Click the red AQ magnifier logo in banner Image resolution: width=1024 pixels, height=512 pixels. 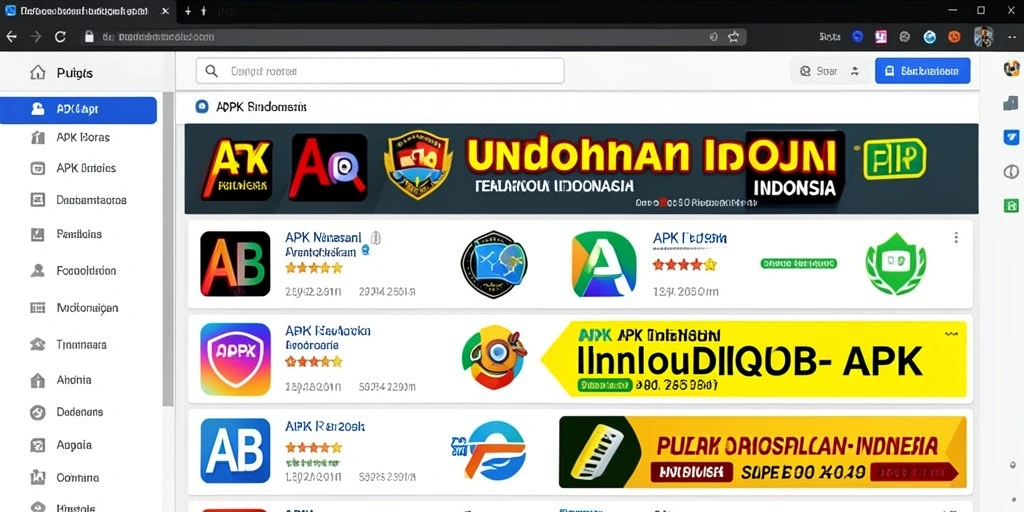[328, 167]
